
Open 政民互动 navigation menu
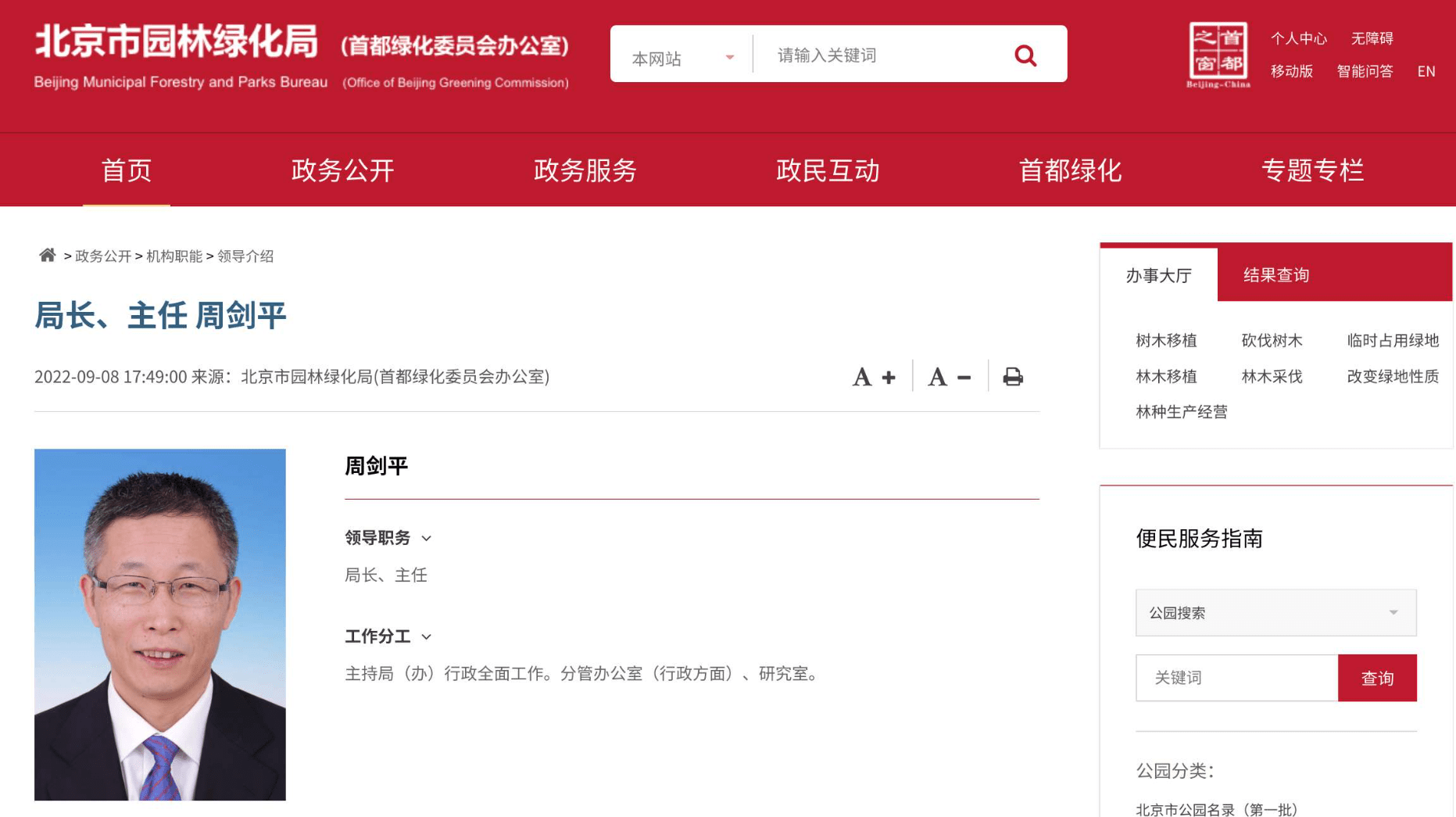828,170
